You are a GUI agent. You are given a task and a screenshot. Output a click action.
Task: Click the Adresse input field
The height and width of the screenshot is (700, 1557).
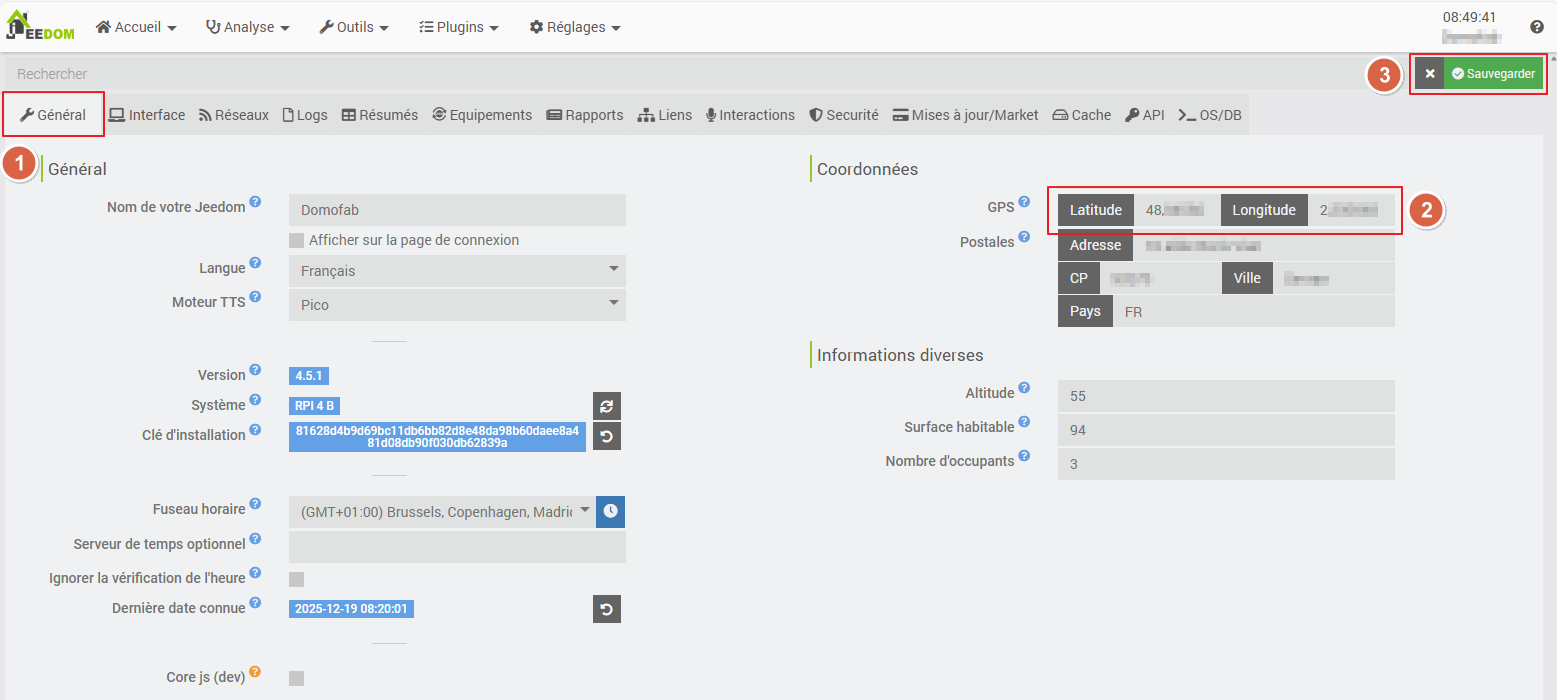(x=1264, y=245)
